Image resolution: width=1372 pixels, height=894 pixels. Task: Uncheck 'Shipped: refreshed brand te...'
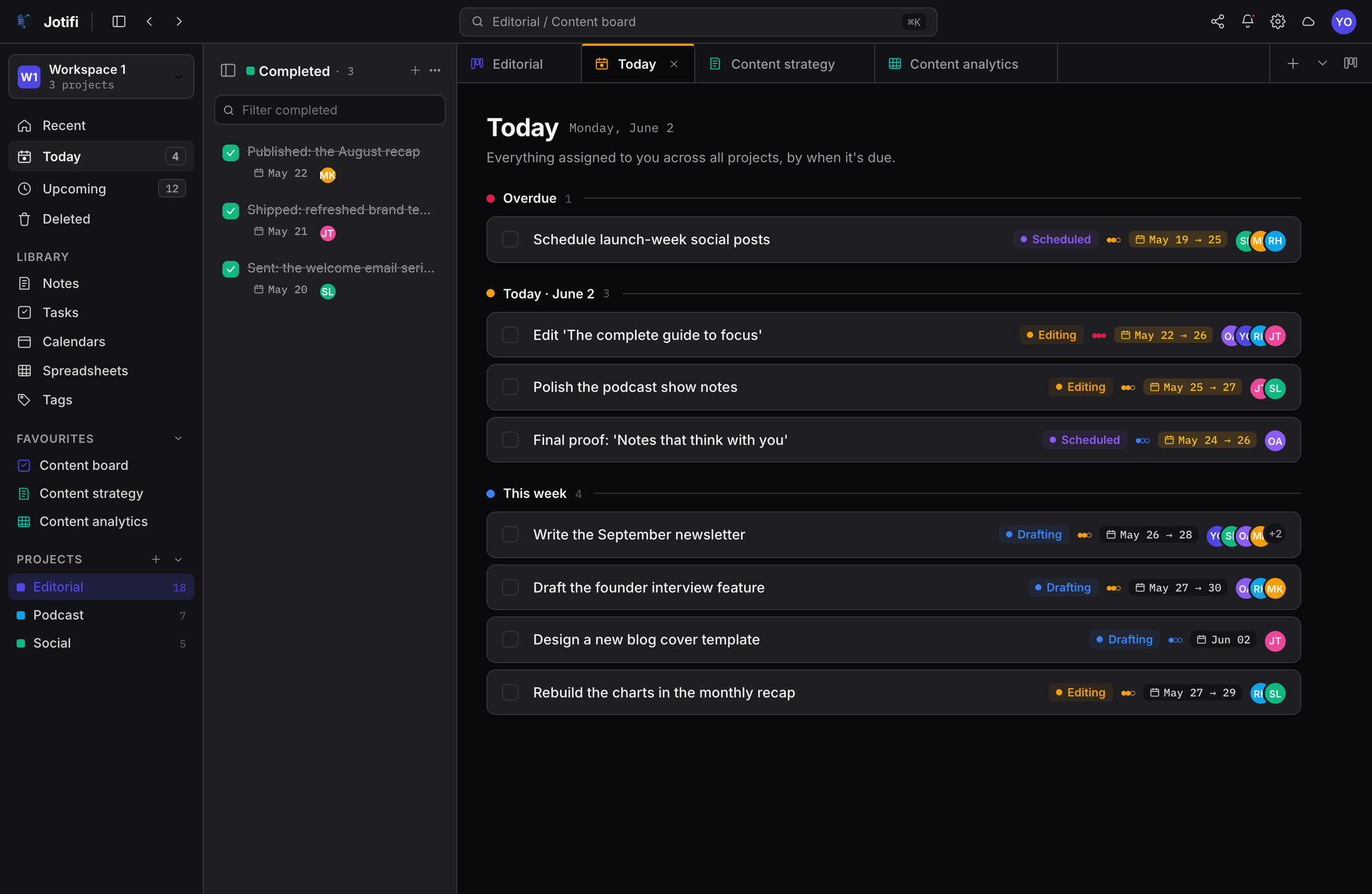[x=230, y=211]
